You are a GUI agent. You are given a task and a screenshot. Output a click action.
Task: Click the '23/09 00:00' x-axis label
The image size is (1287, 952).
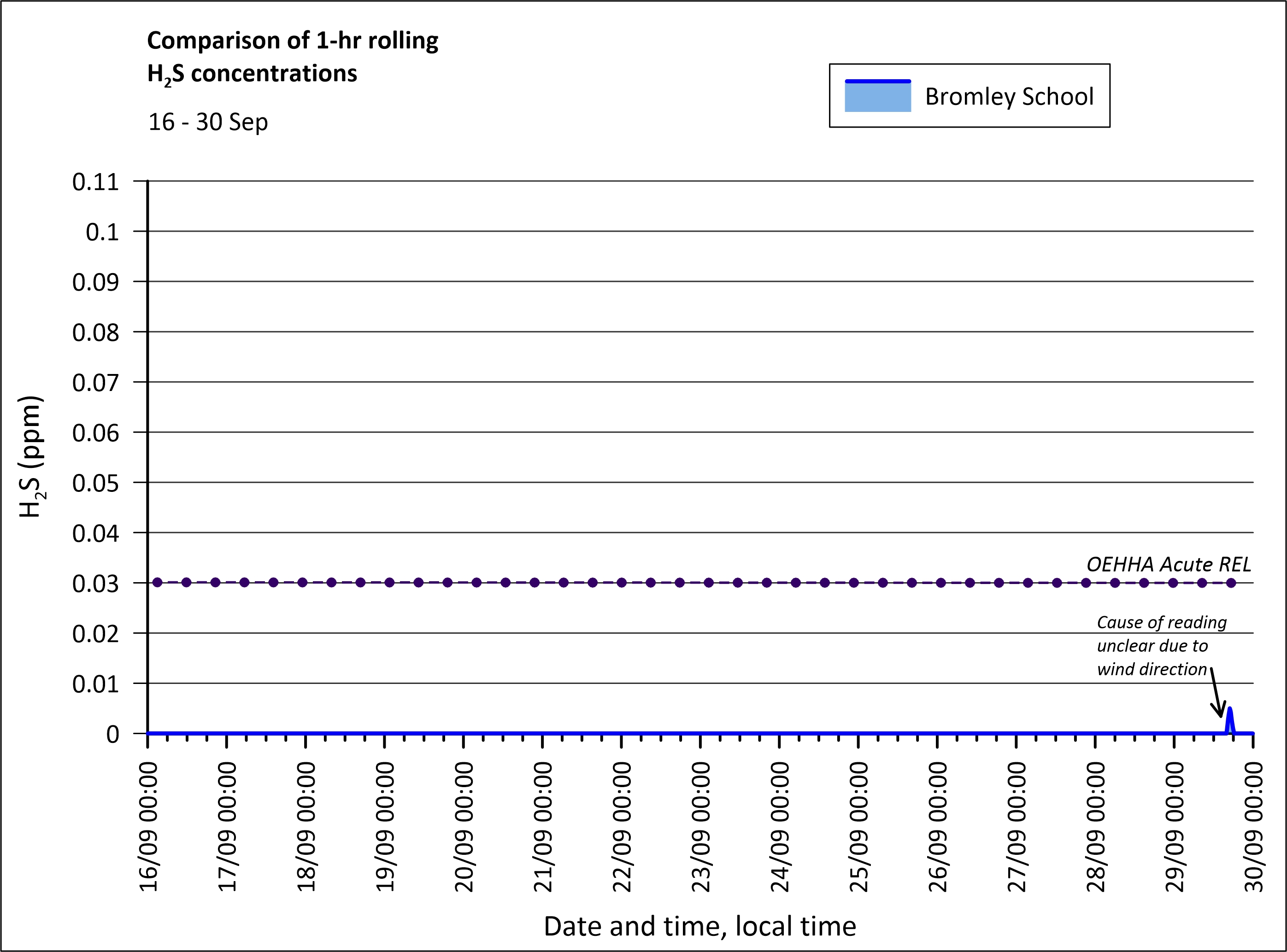click(700, 826)
